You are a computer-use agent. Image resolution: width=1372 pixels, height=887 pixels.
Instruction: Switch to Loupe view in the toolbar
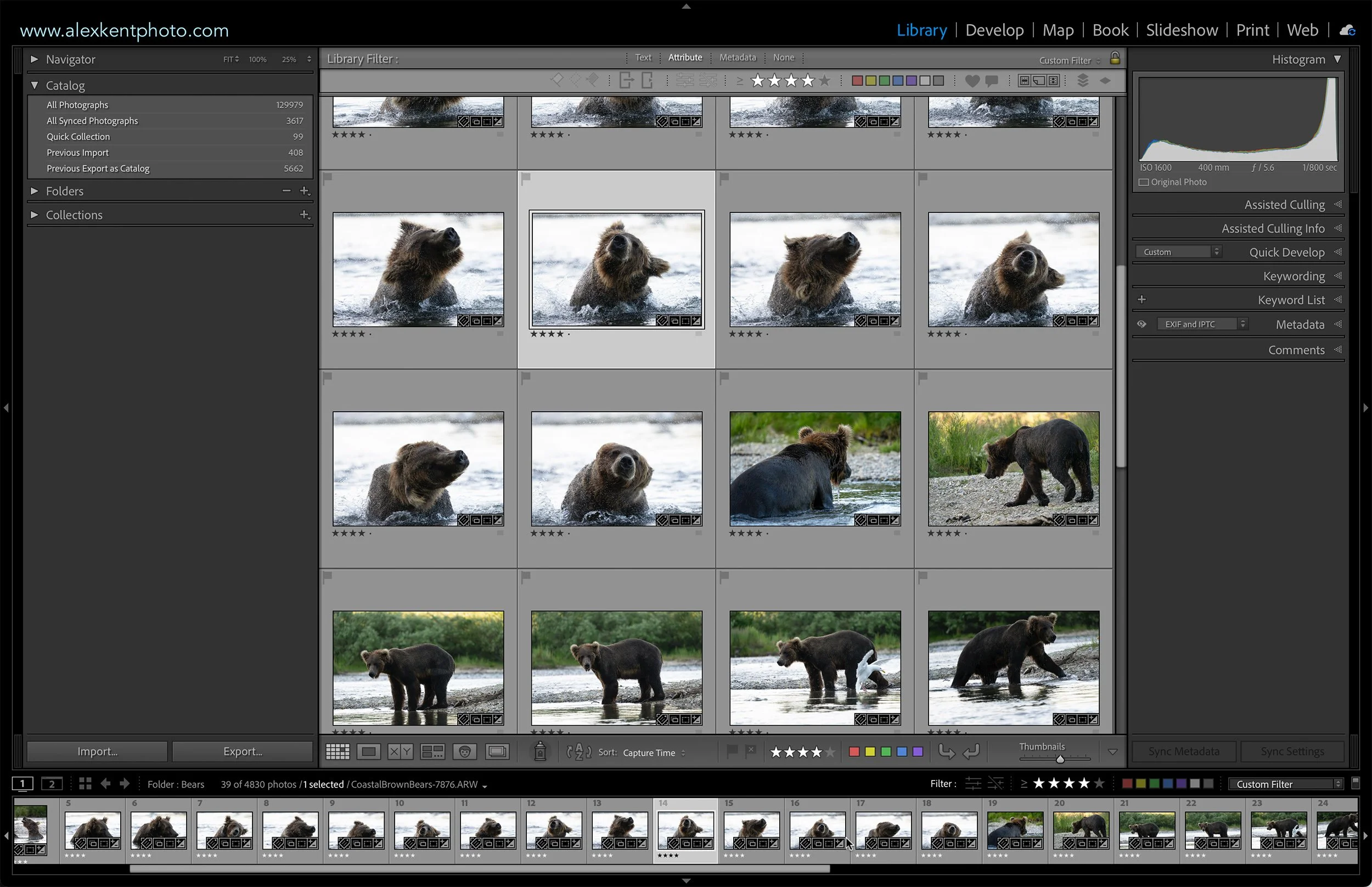click(368, 751)
